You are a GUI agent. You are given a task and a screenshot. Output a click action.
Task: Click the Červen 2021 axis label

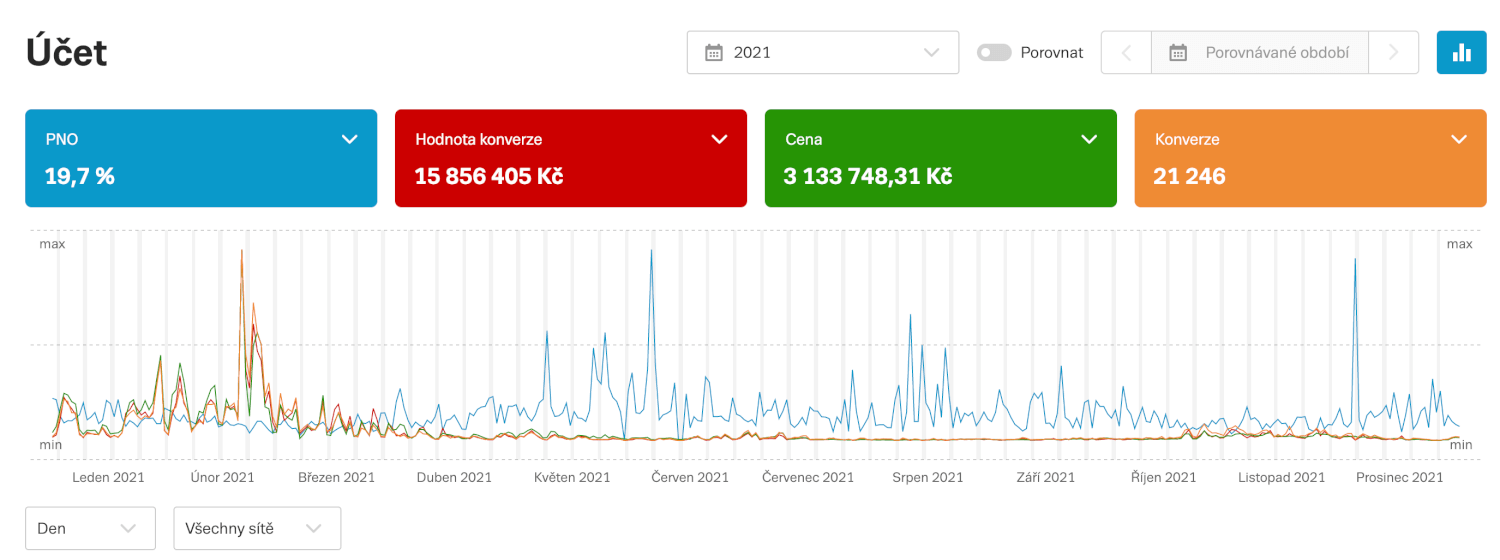(690, 477)
